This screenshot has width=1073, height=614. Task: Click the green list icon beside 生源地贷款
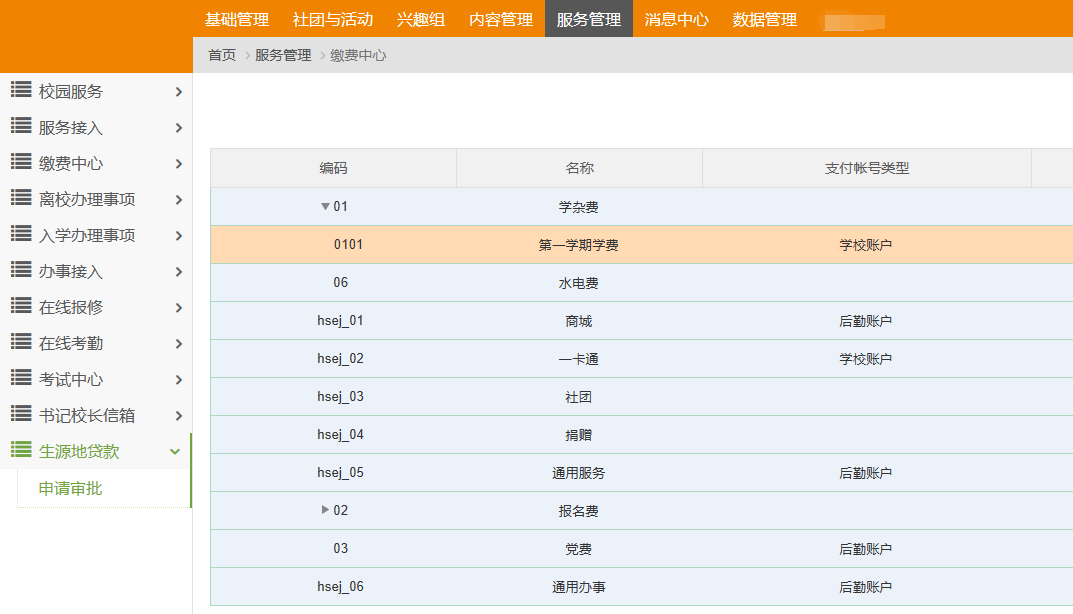pyautogui.click(x=21, y=450)
